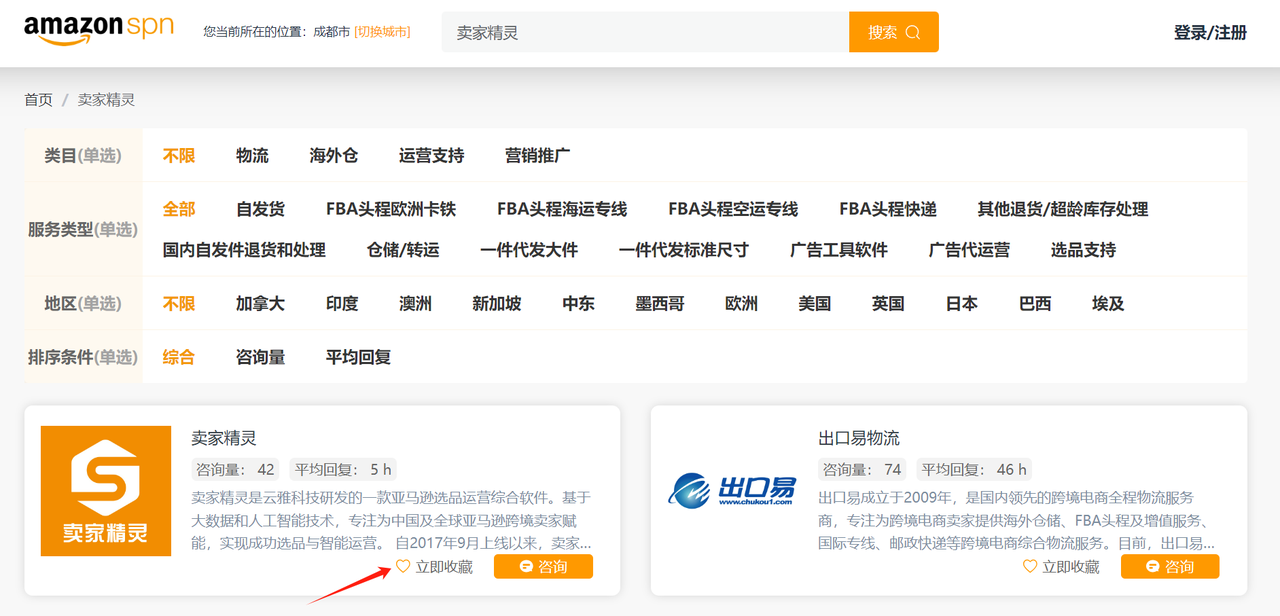The height and width of the screenshot is (616, 1280).
Task: Open the 出口易 logo thumbnail
Action: point(733,491)
